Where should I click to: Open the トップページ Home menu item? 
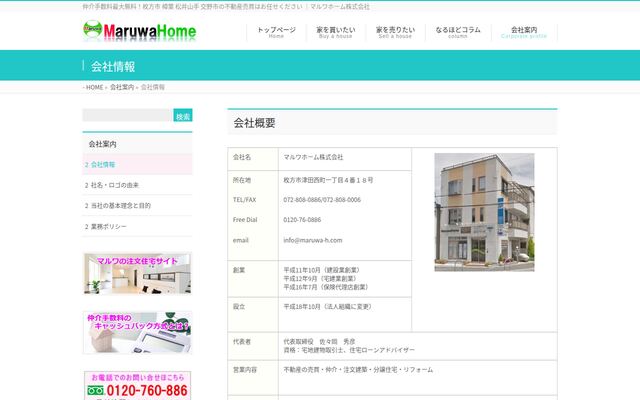276,32
